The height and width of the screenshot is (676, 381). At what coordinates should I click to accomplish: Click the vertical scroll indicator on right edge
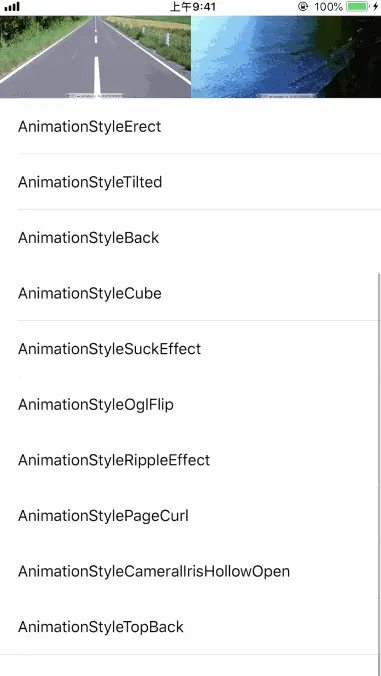tap(379, 474)
